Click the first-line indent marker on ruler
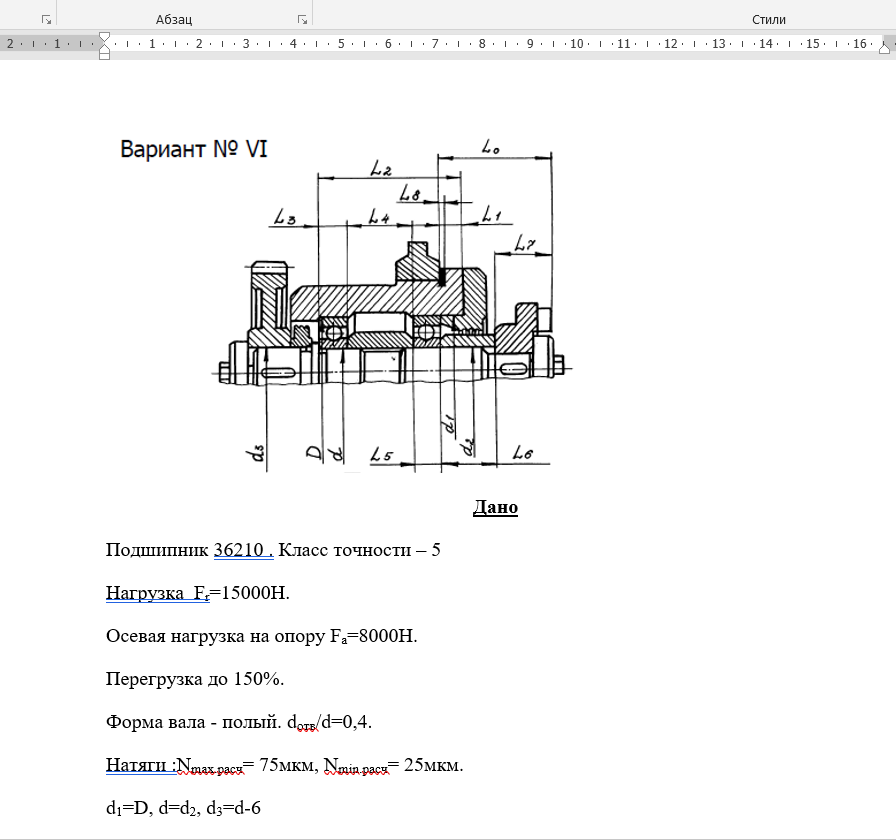 click(x=105, y=37)
